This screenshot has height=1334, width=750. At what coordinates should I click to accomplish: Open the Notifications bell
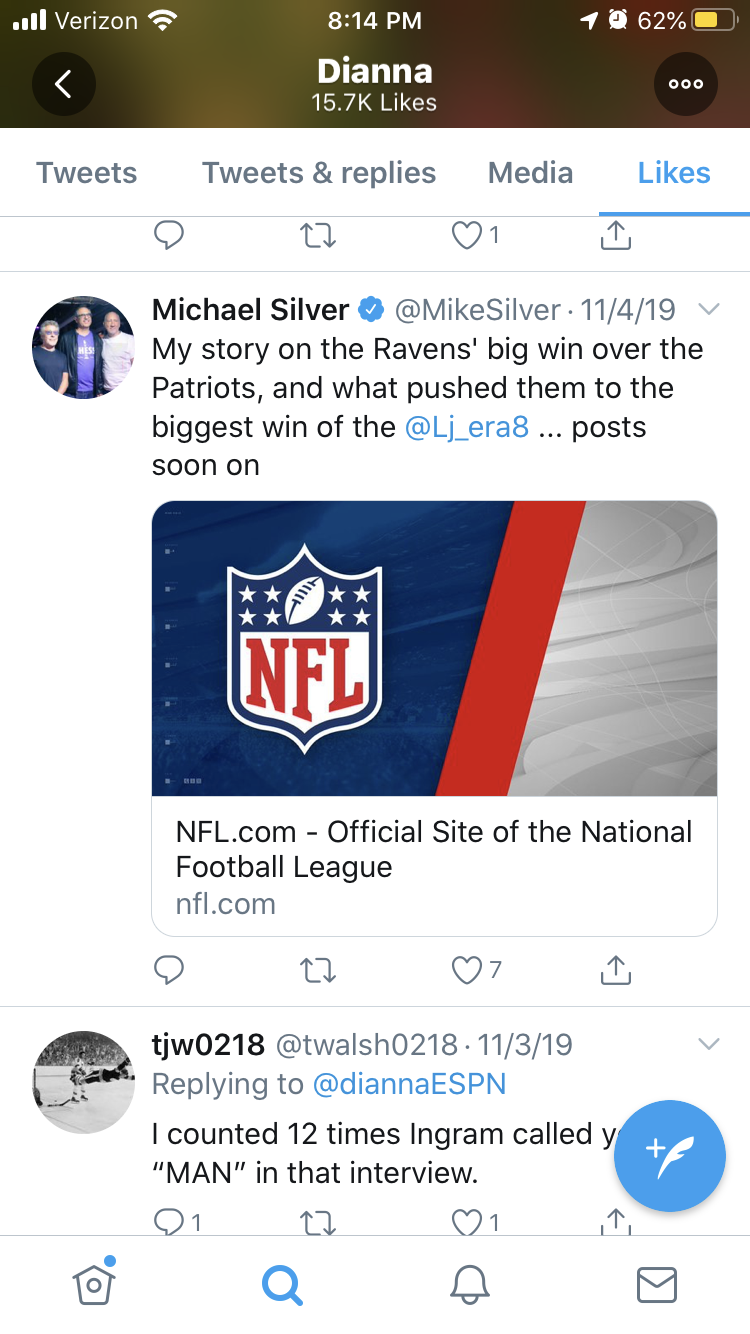click(x=470, y=1284)
